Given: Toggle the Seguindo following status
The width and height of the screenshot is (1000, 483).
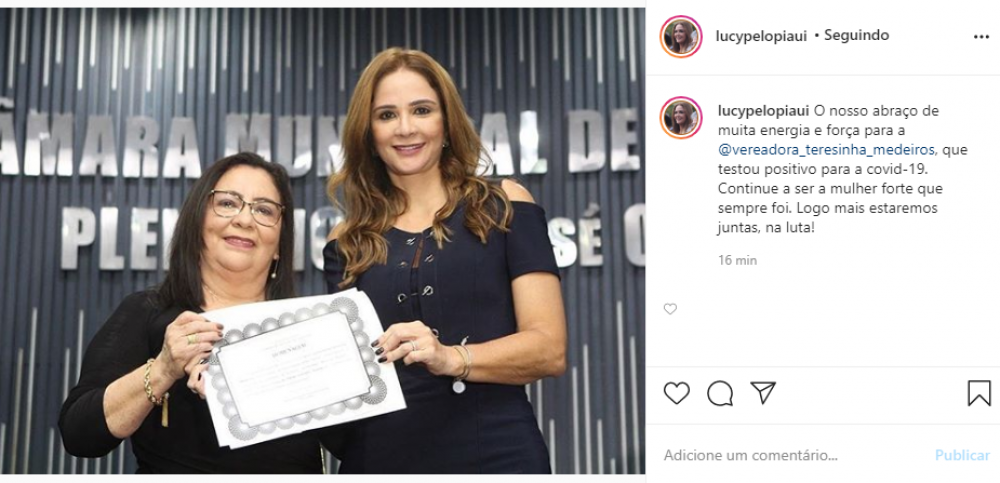Looking at the screenshot, I should pos(857,36).
